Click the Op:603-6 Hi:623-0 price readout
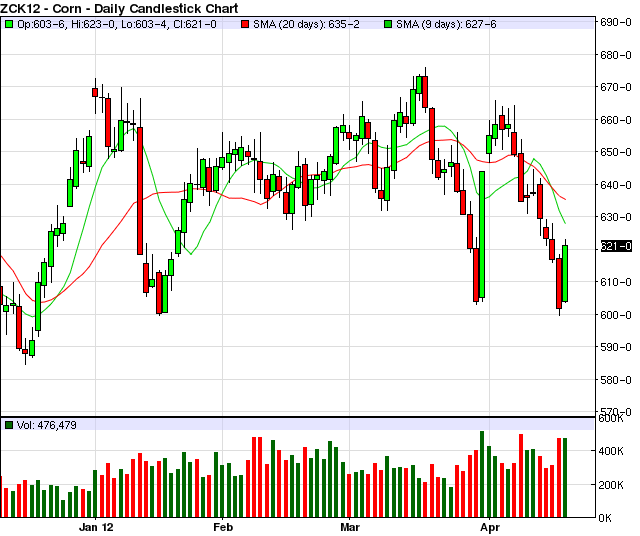 pos(117,24)
